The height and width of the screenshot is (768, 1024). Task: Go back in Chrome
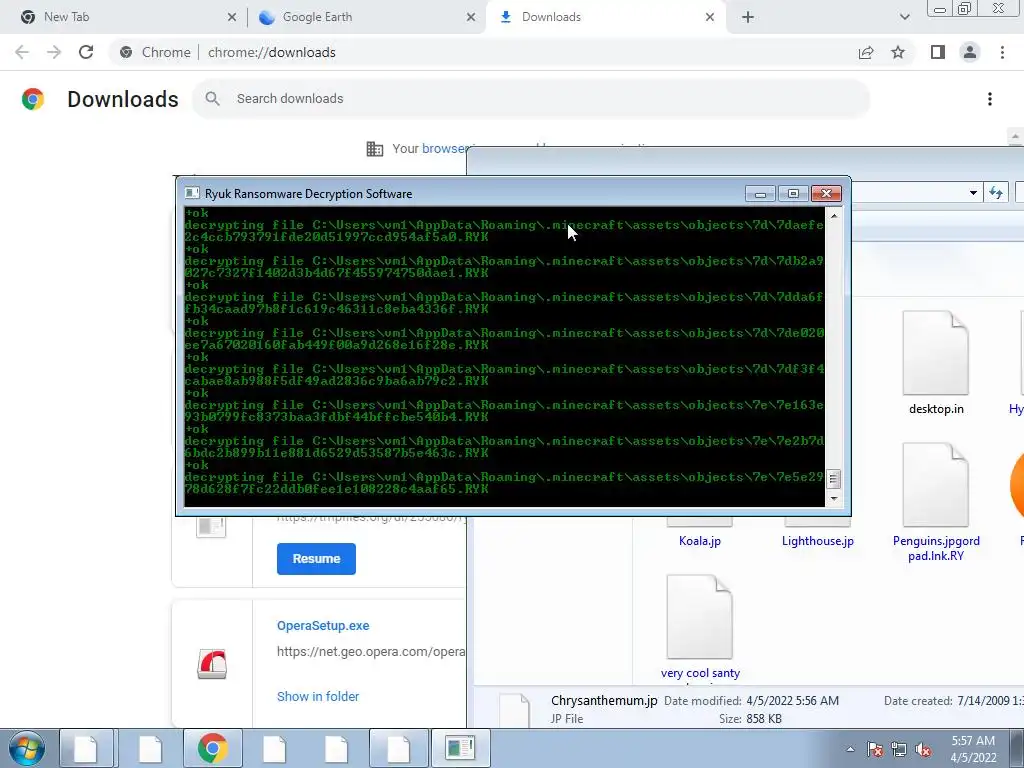pyautogui.click(x=22, y=52)
